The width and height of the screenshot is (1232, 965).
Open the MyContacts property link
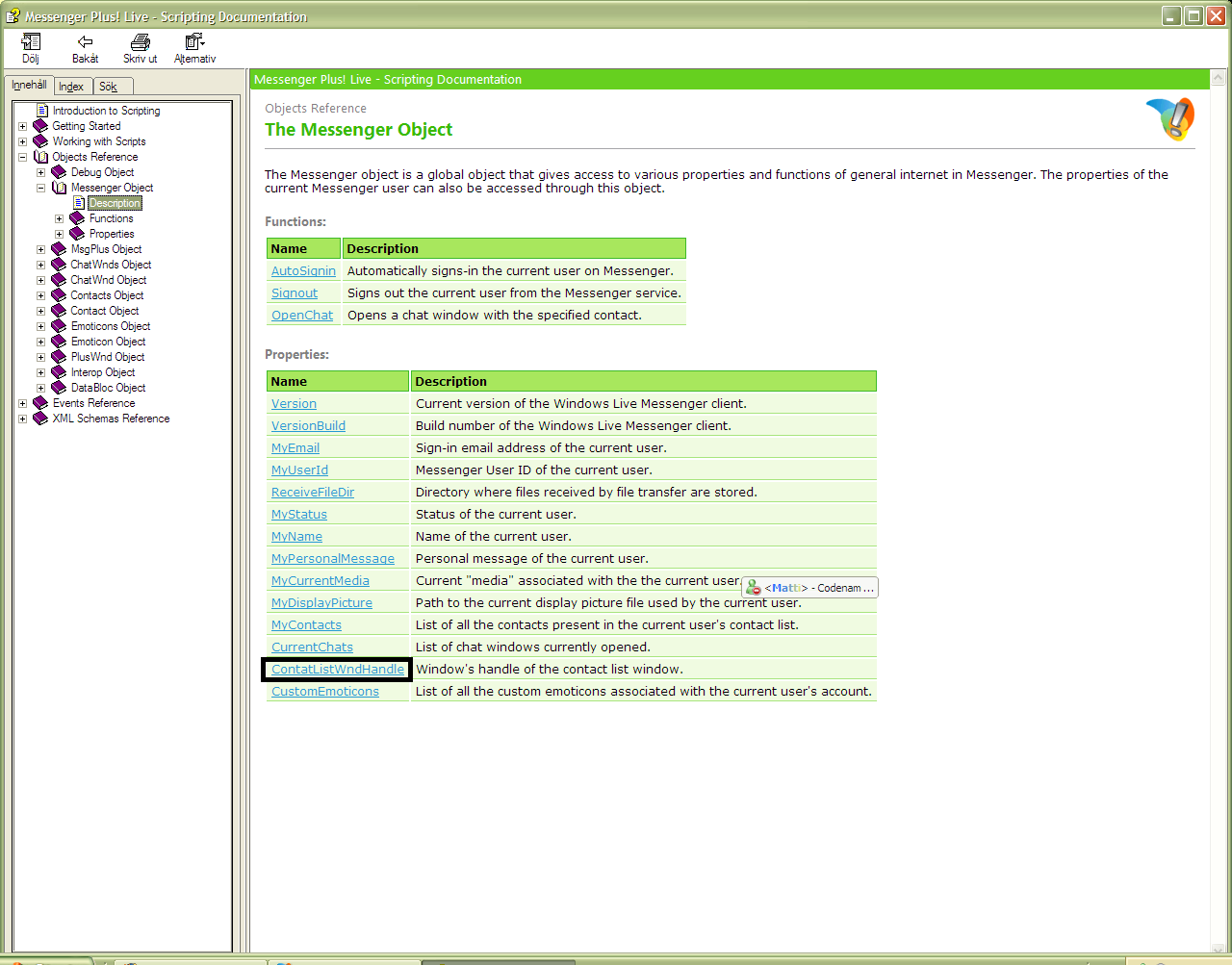[x=306, y=625]
